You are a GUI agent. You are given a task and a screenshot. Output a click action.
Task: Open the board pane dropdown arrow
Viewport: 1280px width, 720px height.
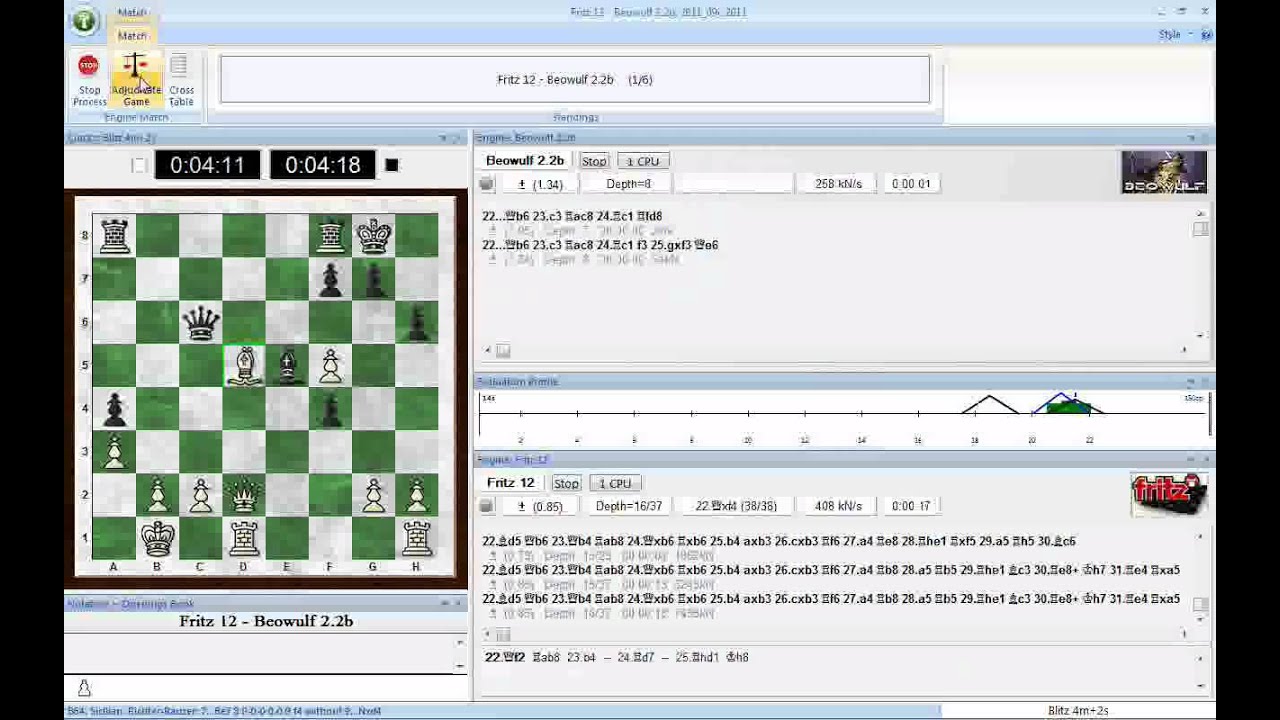click(x=443, y=138)
